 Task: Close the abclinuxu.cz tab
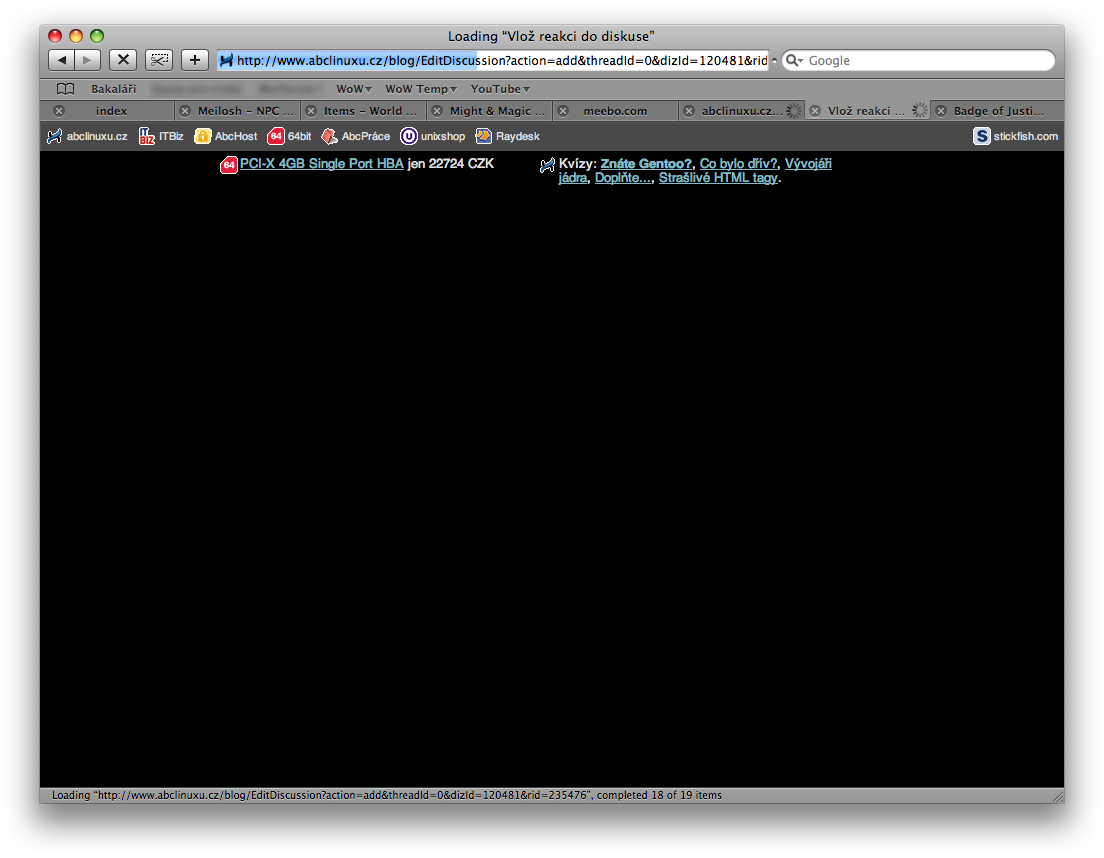coord(689,111)
